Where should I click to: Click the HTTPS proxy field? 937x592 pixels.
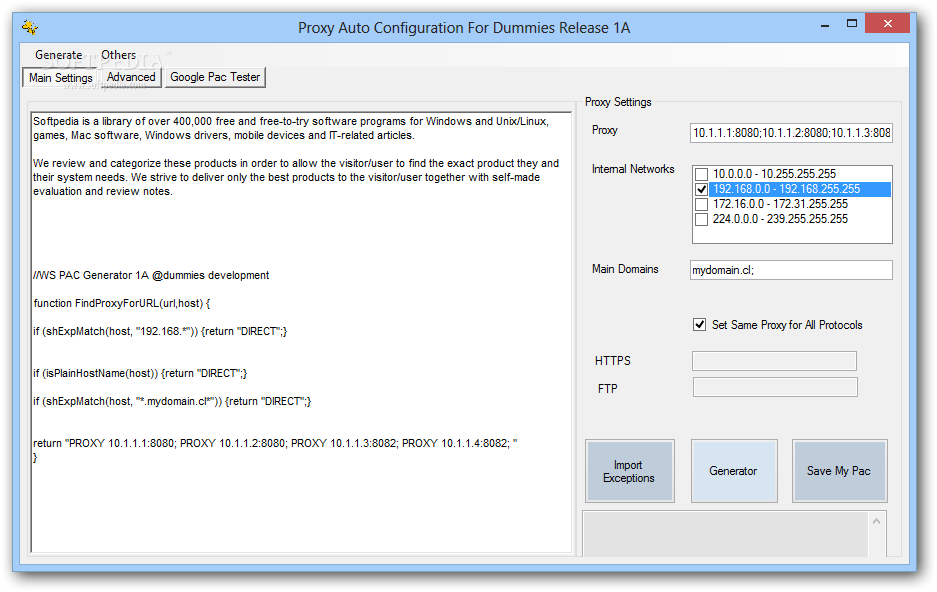click(774, 361)
